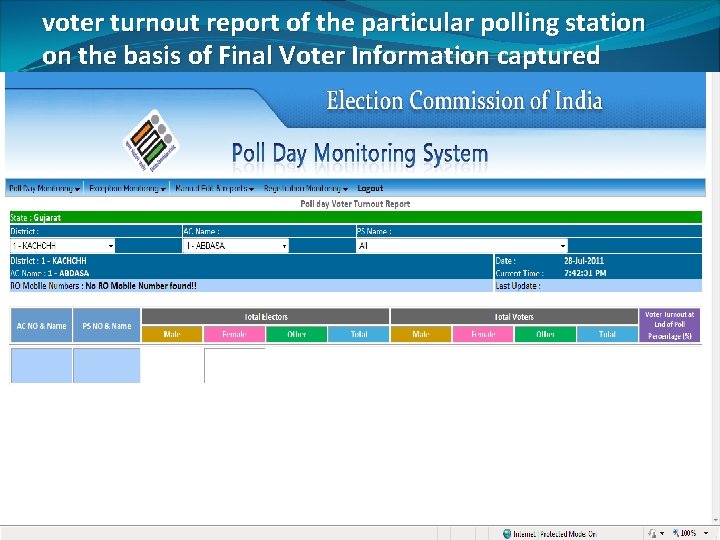Open the Poll Day Monitoring menu

point(45,188)
